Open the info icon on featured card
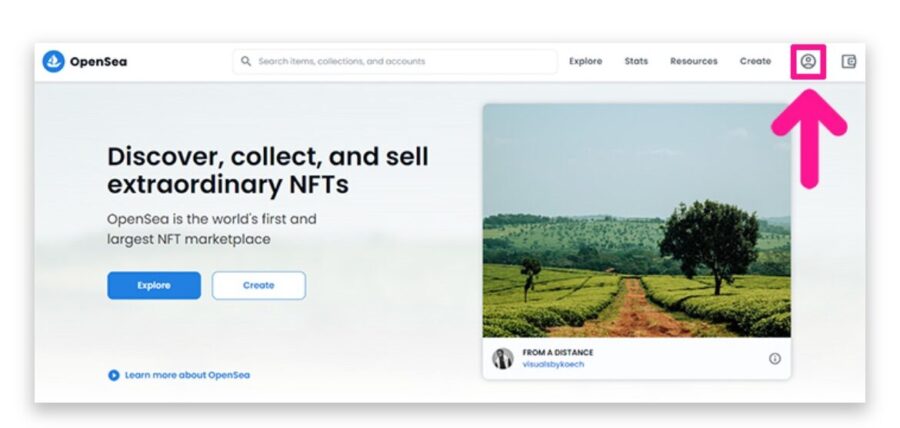The height and width of the screenshot is (428, 900). pos(774,359)
